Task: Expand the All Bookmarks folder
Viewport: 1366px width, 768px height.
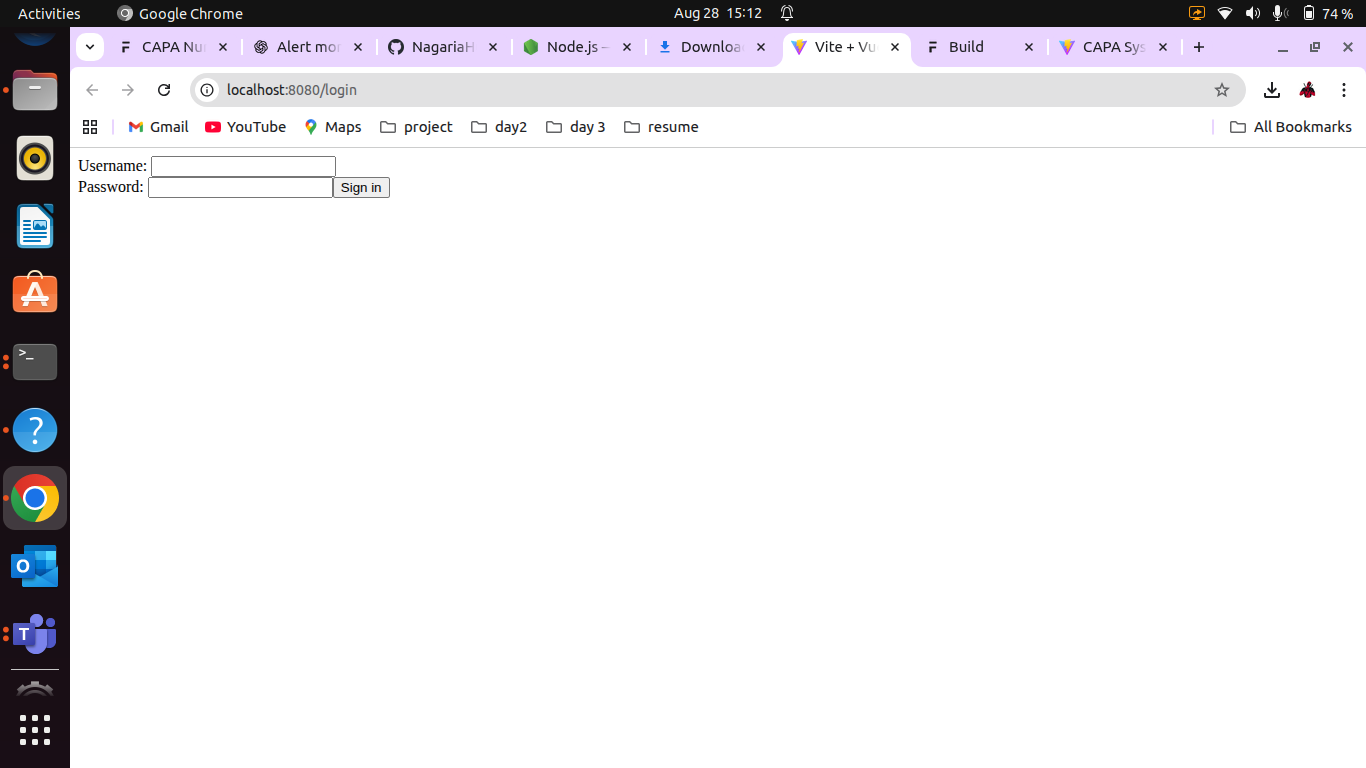Action: click(x=1290, y=127)
